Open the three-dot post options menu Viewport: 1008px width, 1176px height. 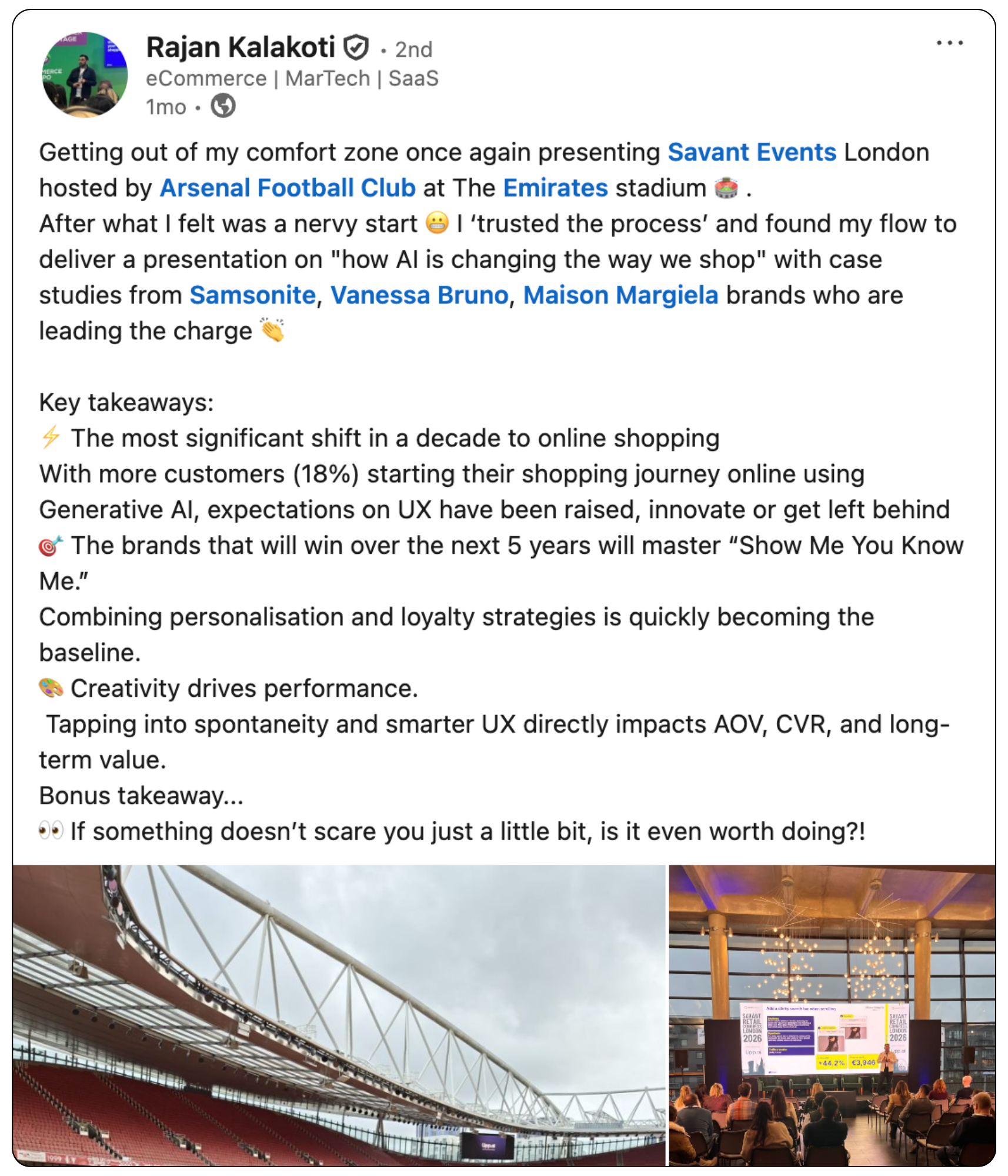(x=949, y=43)
